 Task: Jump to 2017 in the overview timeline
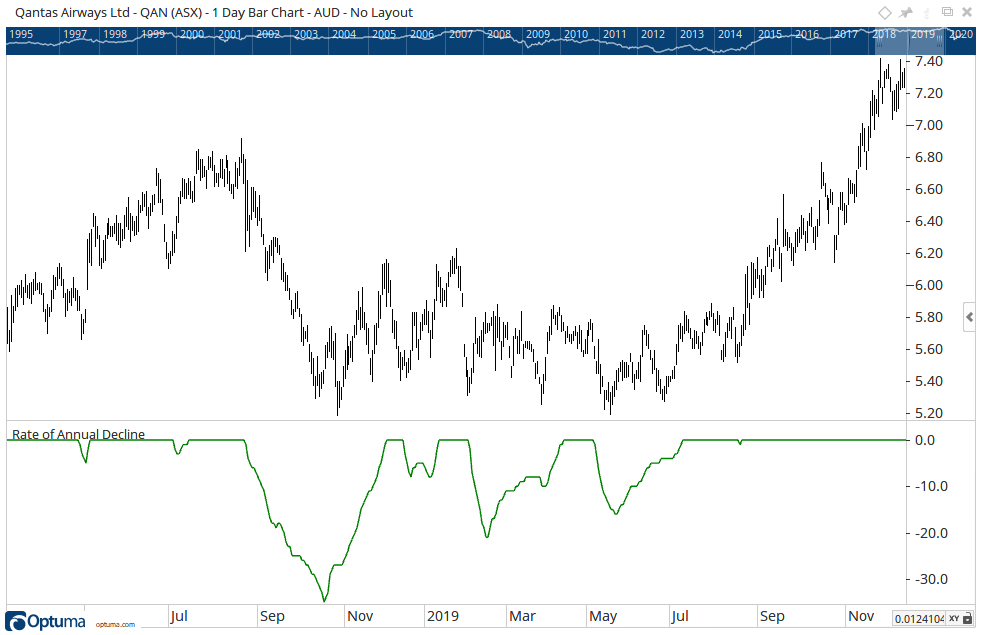click(846, 34)
